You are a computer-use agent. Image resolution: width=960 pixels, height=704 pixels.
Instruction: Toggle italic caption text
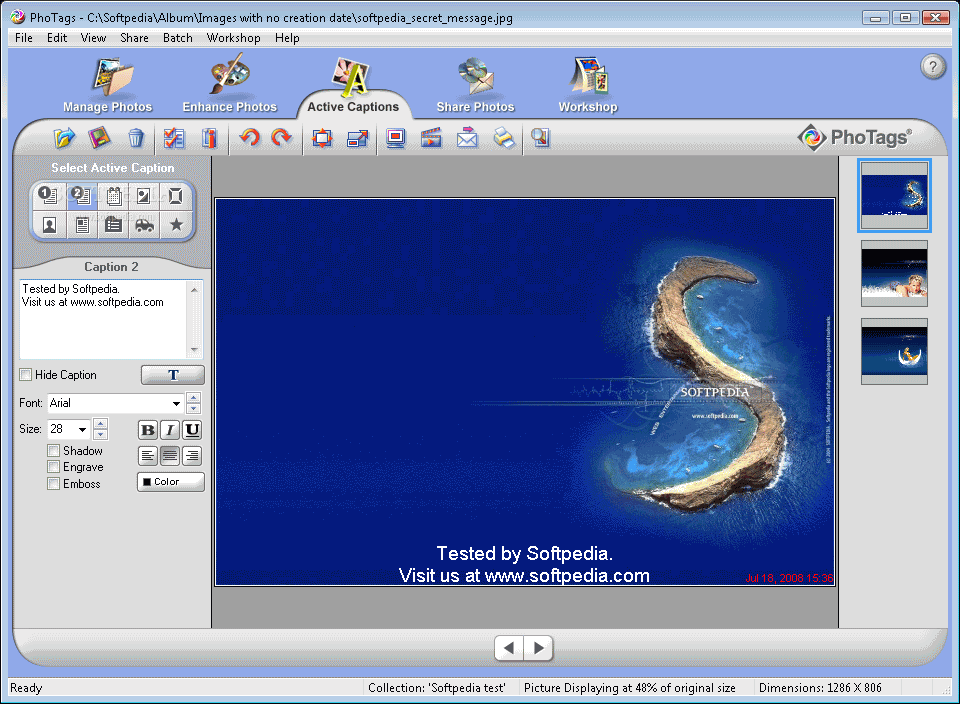pos(170,430)
